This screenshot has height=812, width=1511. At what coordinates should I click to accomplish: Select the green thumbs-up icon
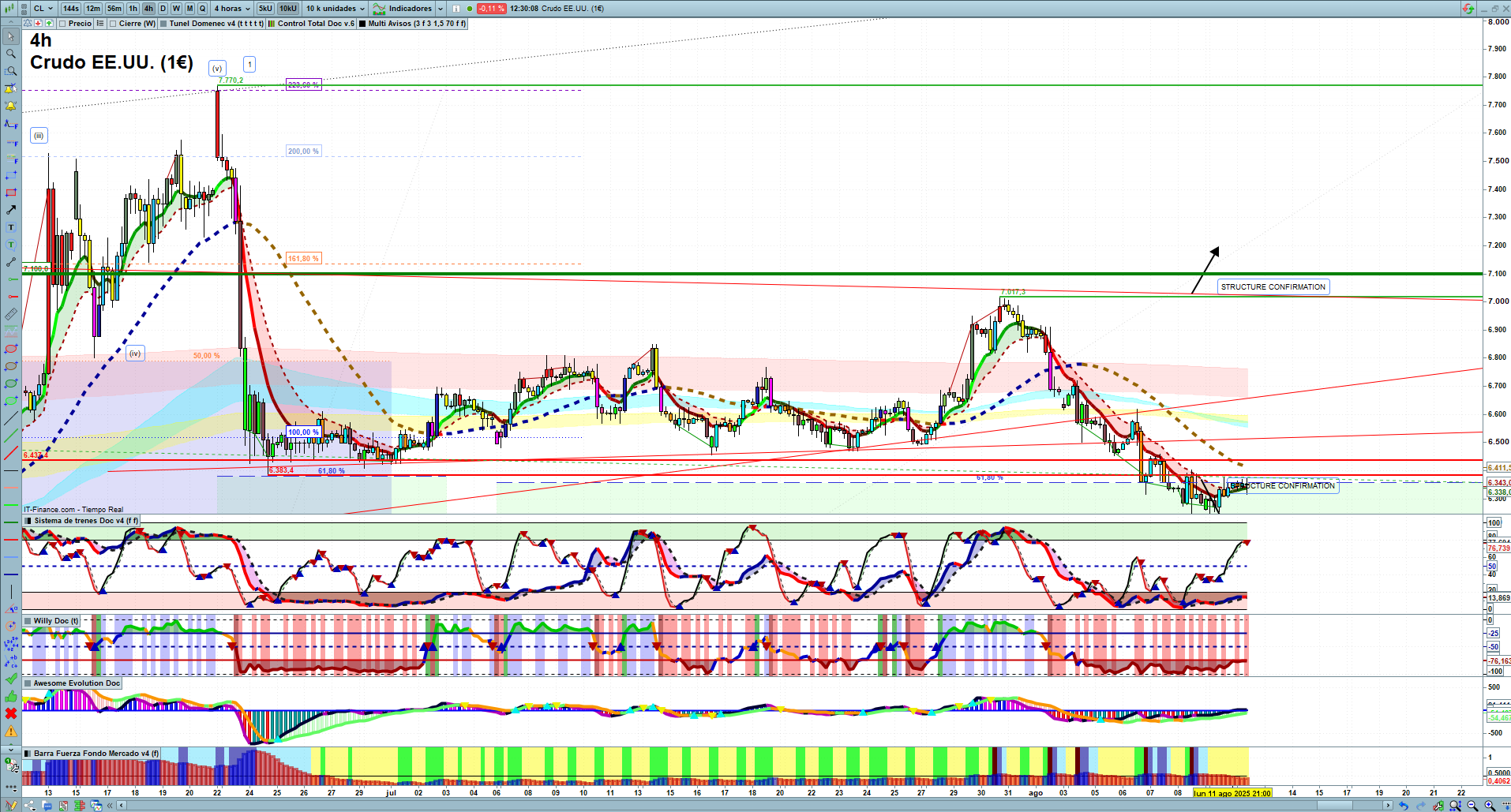[11, 696]
